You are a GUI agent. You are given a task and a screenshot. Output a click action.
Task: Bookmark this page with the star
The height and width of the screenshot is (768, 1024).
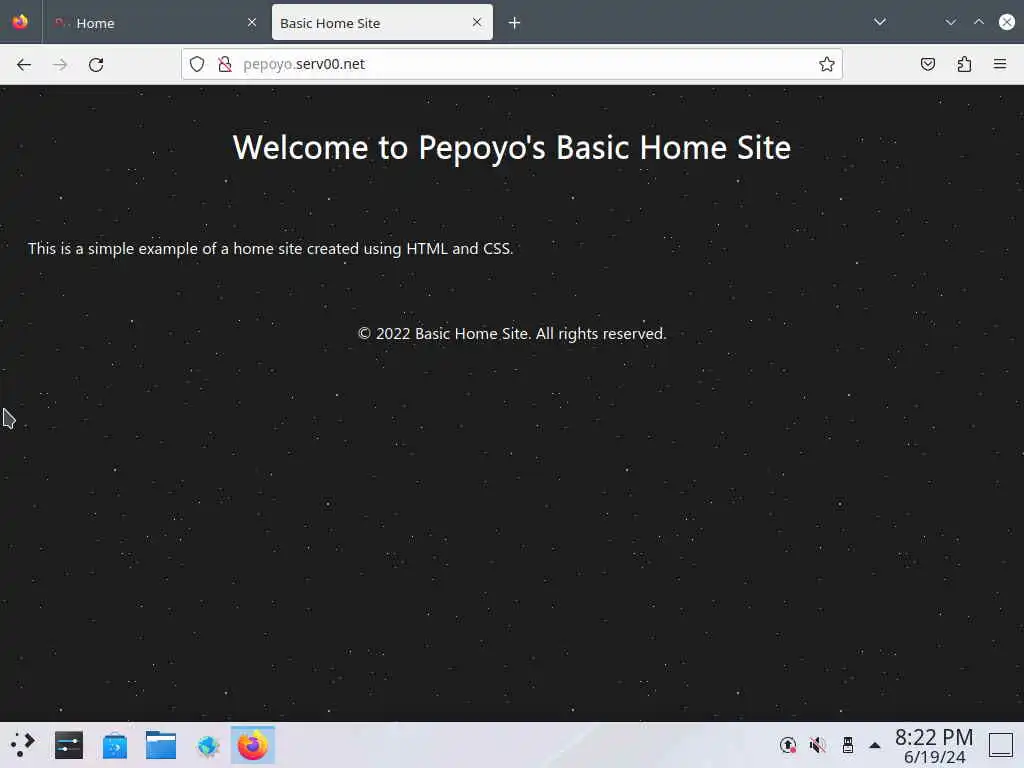tap(827, 64)
